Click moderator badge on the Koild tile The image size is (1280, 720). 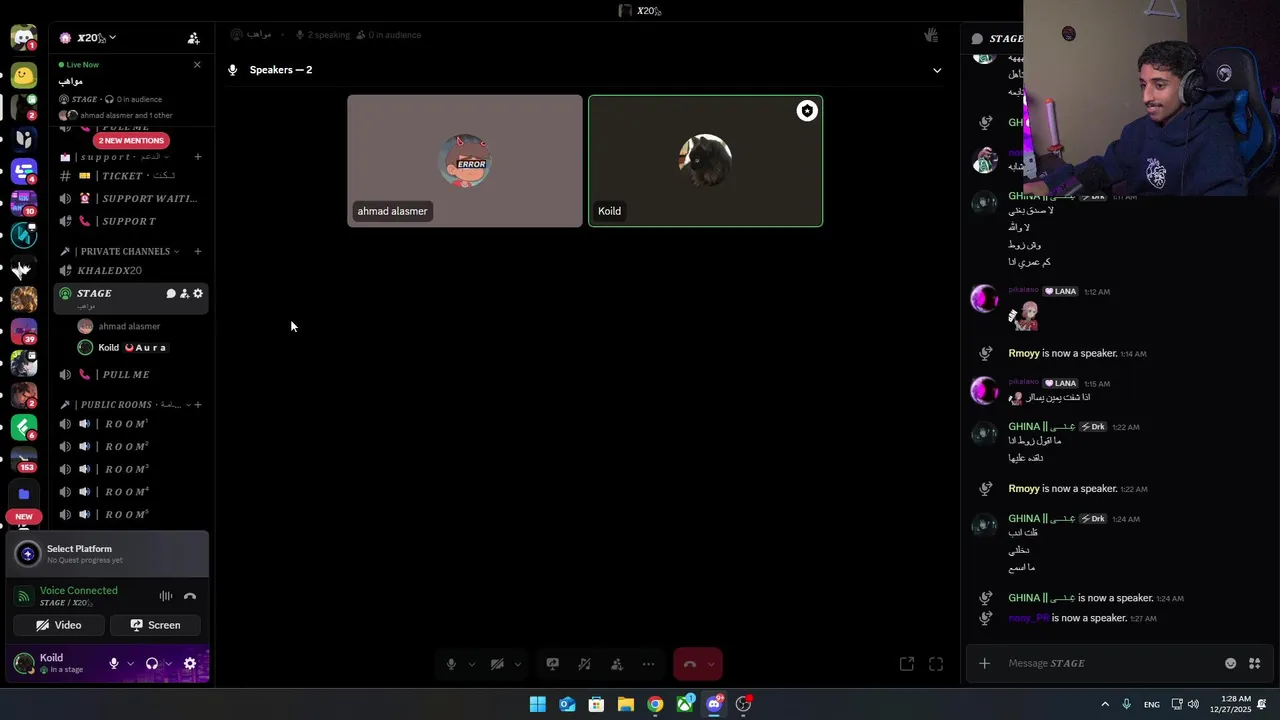(x=807, y=111)
